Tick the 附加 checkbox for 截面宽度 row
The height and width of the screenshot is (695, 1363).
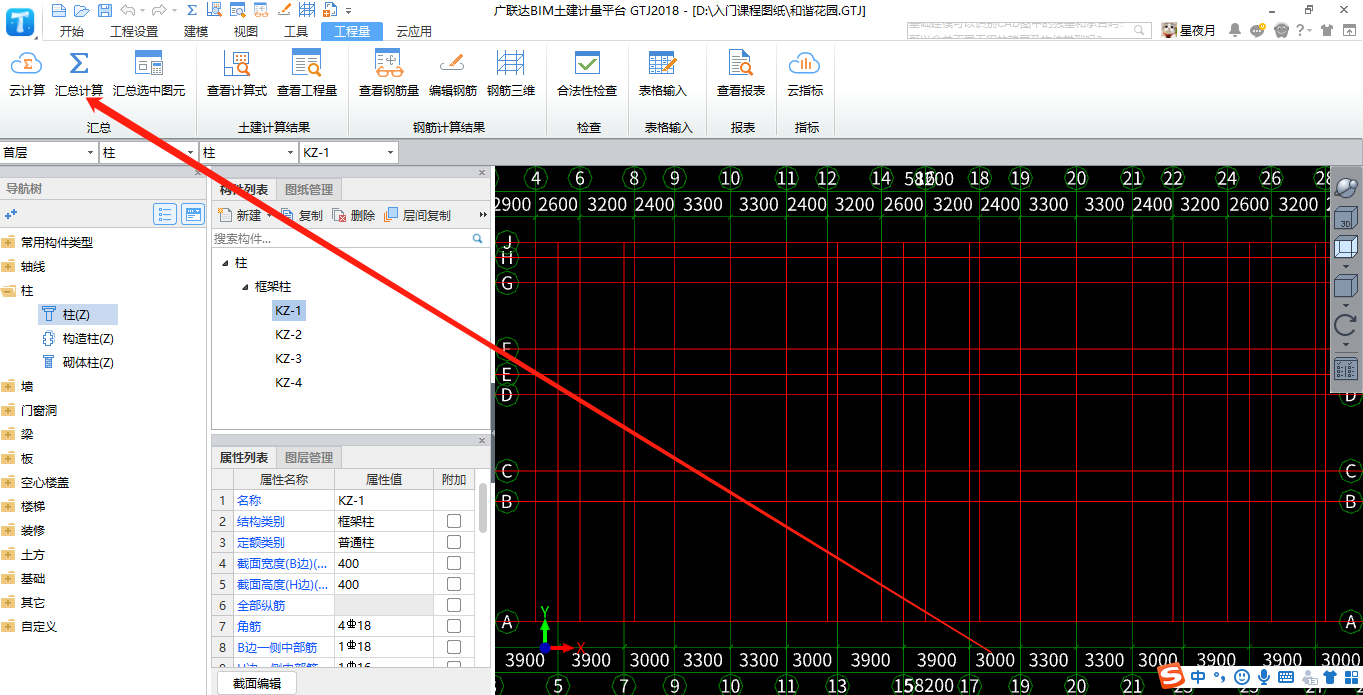[x=454, y=563]
